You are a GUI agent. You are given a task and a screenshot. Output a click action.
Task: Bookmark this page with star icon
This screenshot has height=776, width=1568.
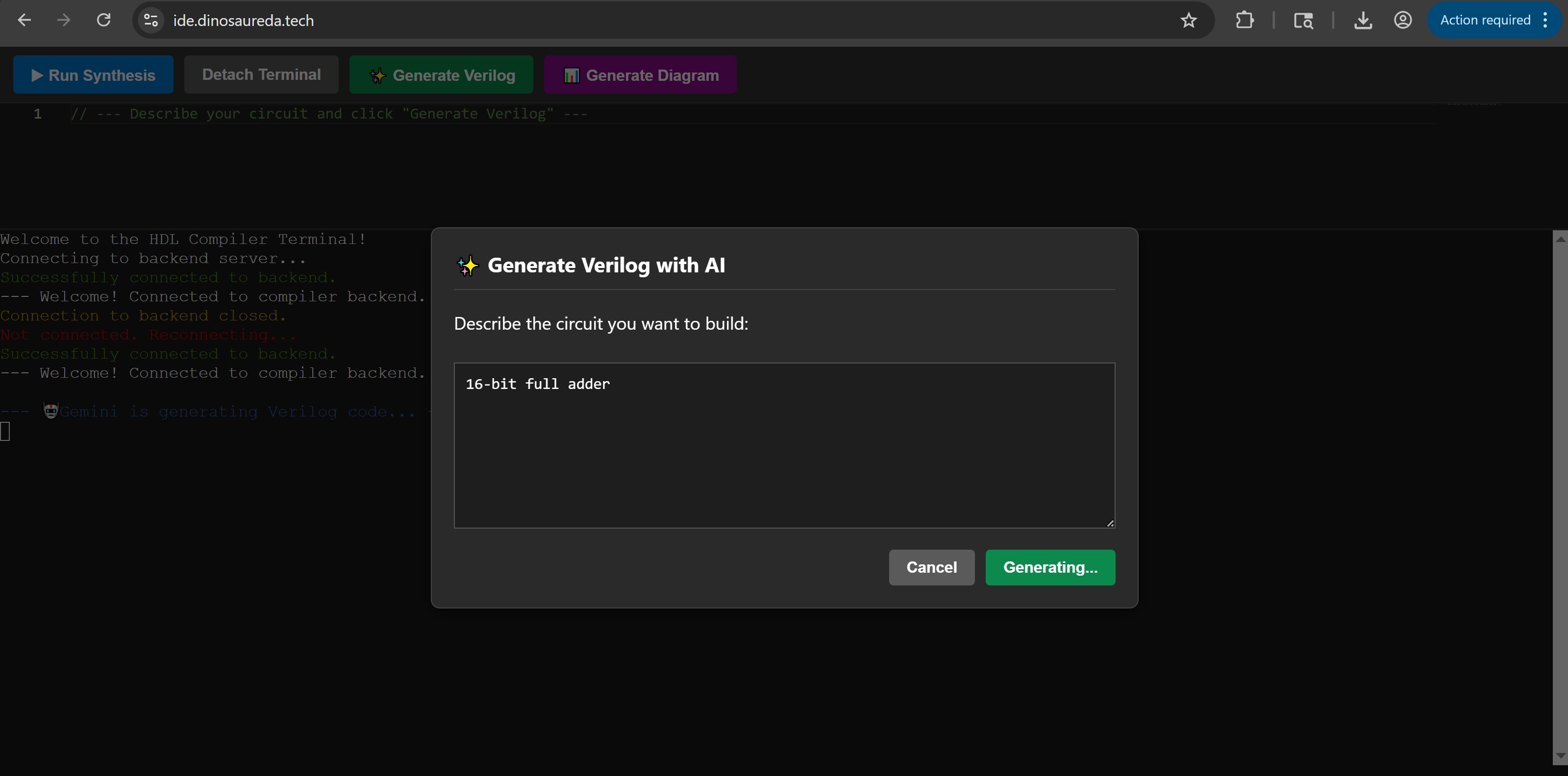(x=1188, y=20)
